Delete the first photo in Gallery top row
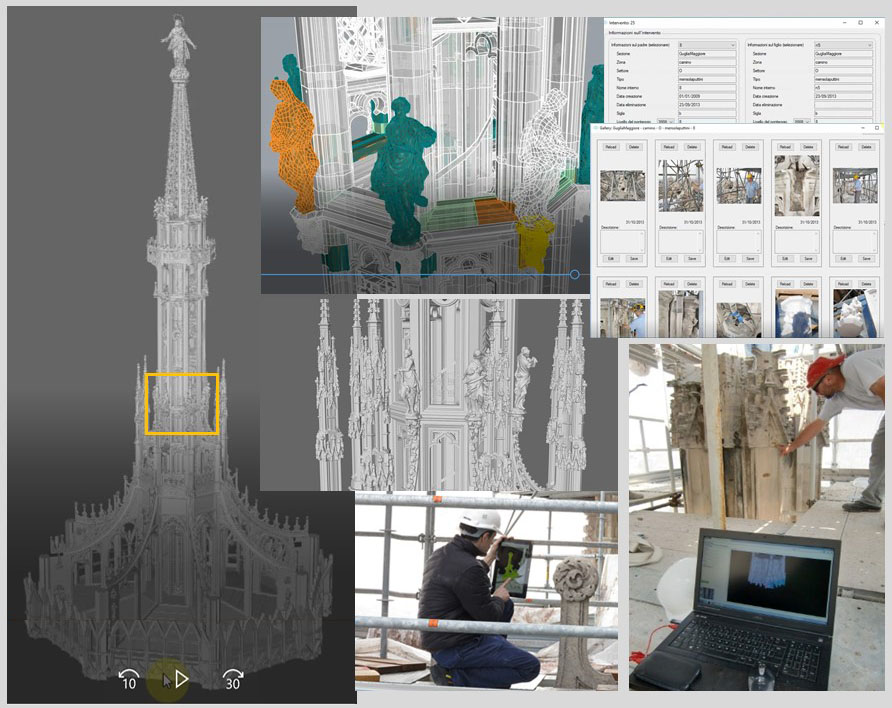The image size is (892, 708). point(634,147)
